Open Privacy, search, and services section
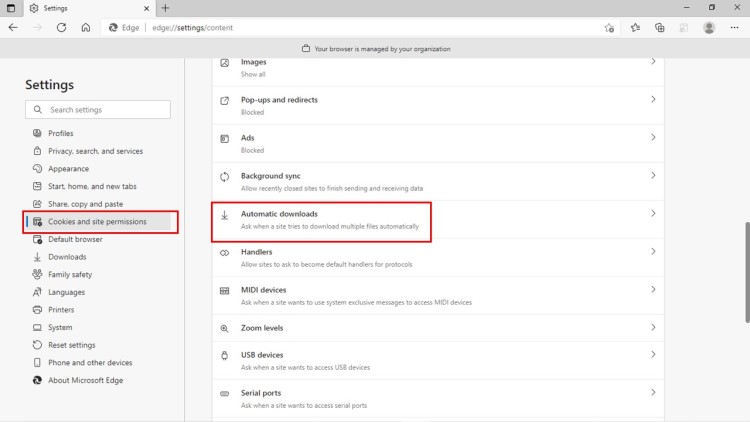 [x=95, y=151]
